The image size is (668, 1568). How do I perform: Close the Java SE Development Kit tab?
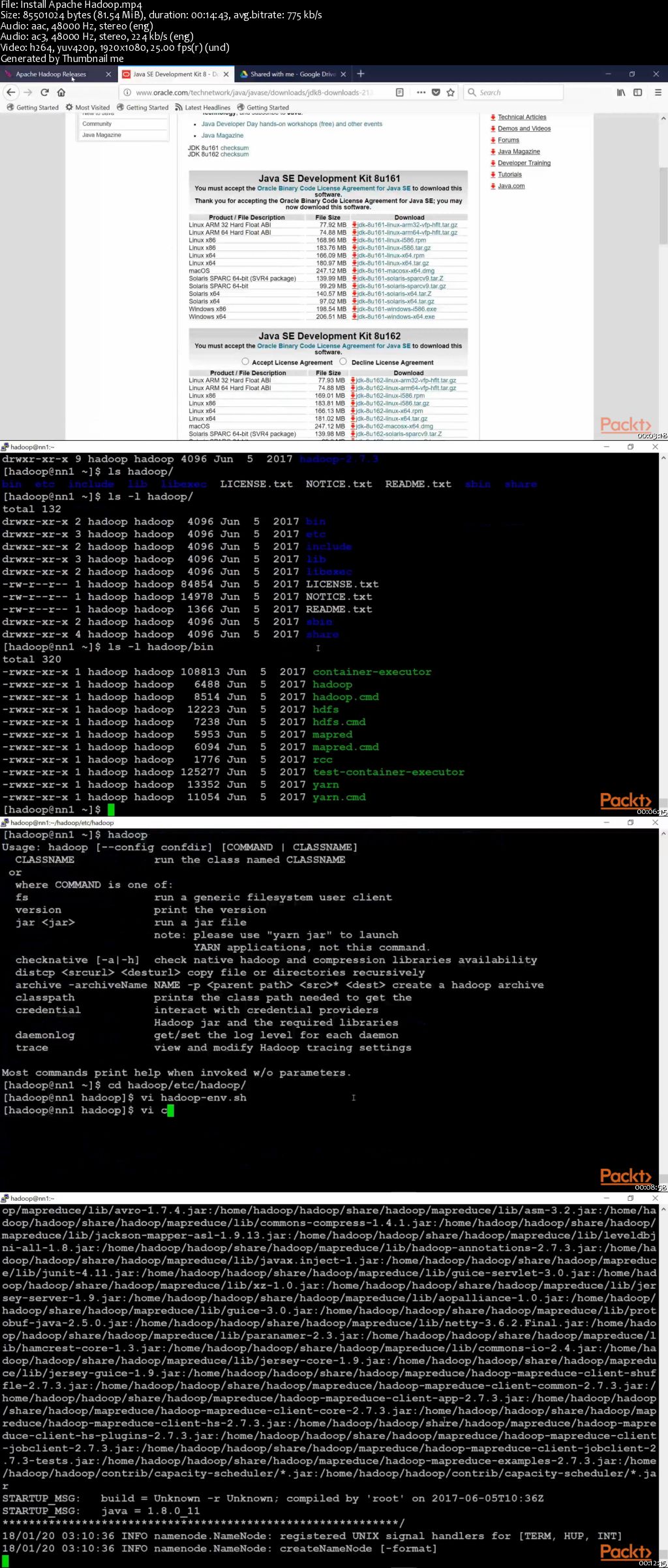pyautogui.click(x=227, y=74)
